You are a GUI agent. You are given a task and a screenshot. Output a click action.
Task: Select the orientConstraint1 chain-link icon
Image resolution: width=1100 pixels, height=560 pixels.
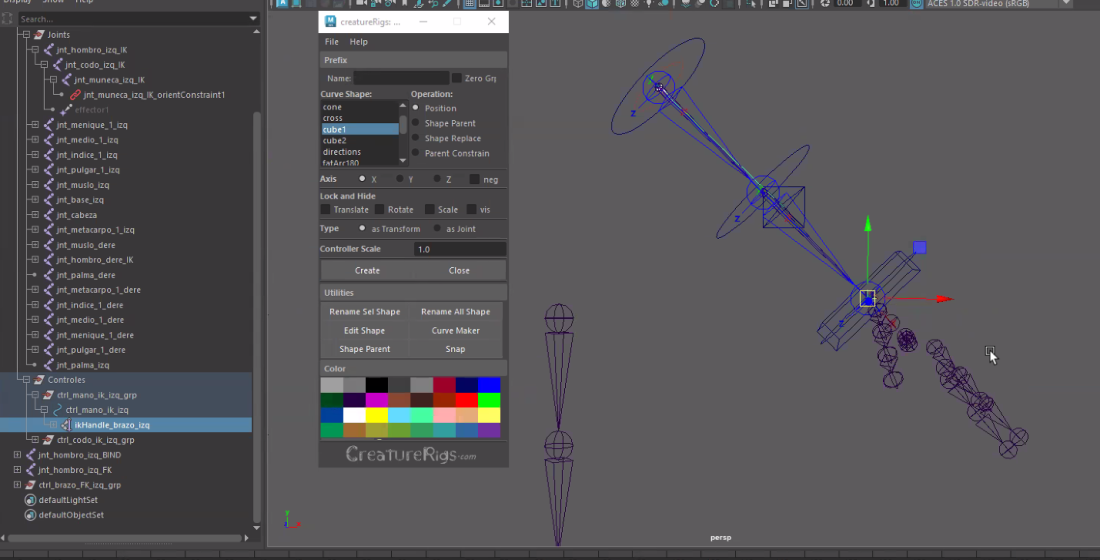(x=75, y=95)
